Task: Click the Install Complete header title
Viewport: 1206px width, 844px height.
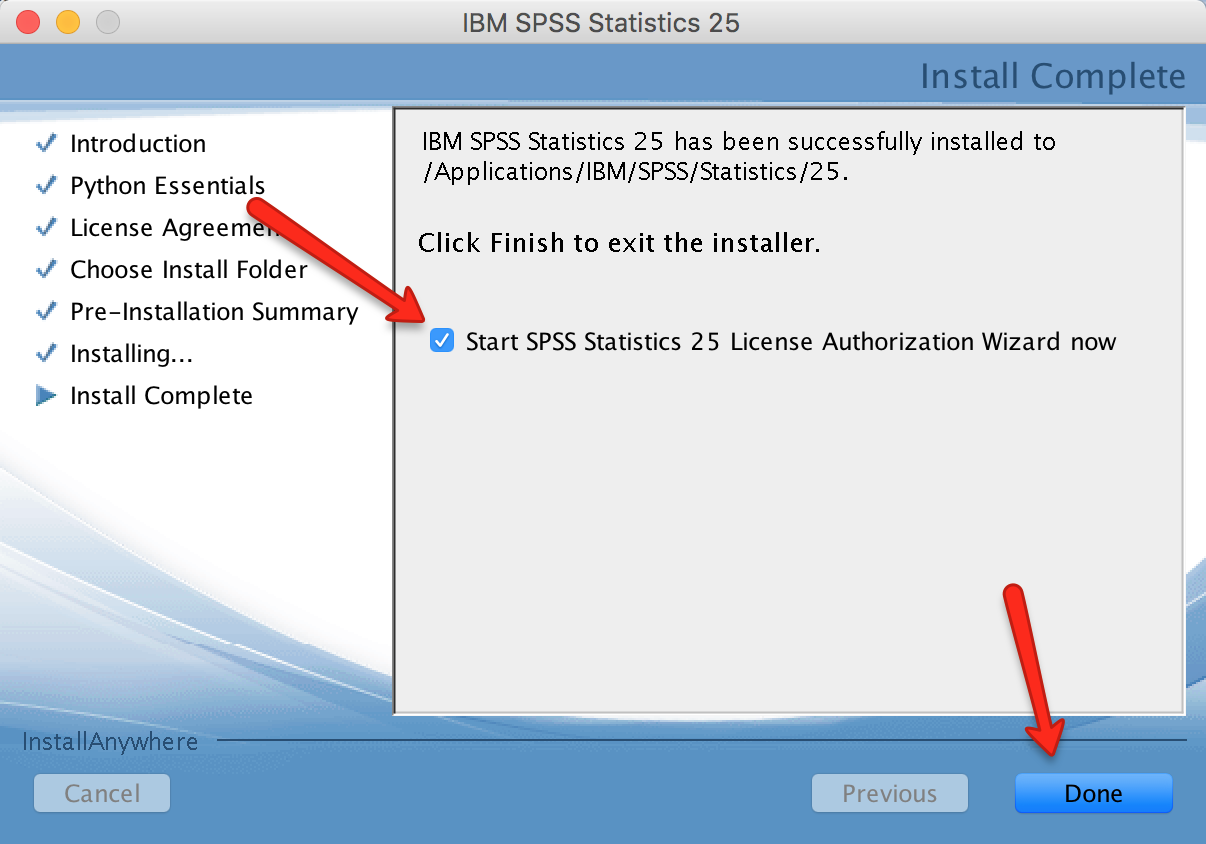Action: pos(1053,76)
